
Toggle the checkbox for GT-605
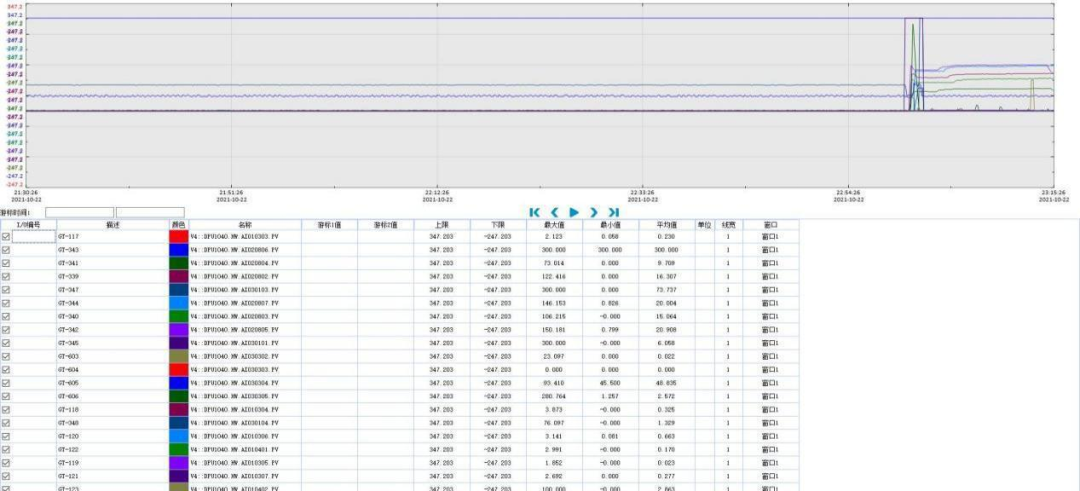click(6, 383)
